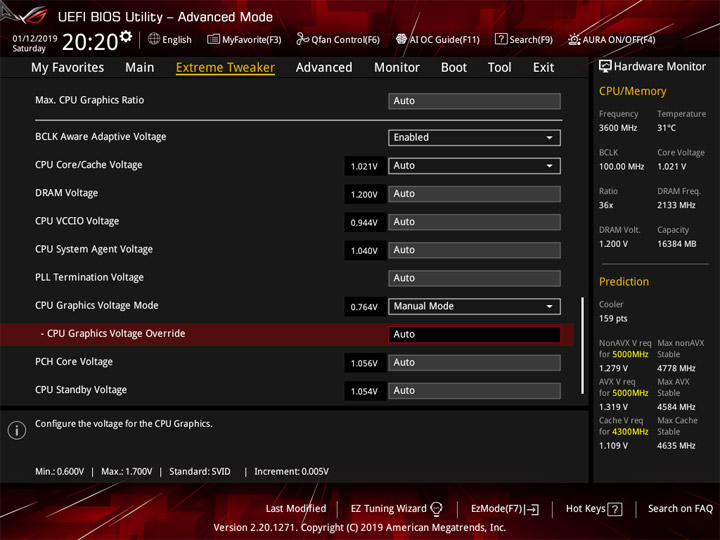Click MyFavorite(F3) label
The height and width of the screenshot is (540, 720).
pos(252,40)
